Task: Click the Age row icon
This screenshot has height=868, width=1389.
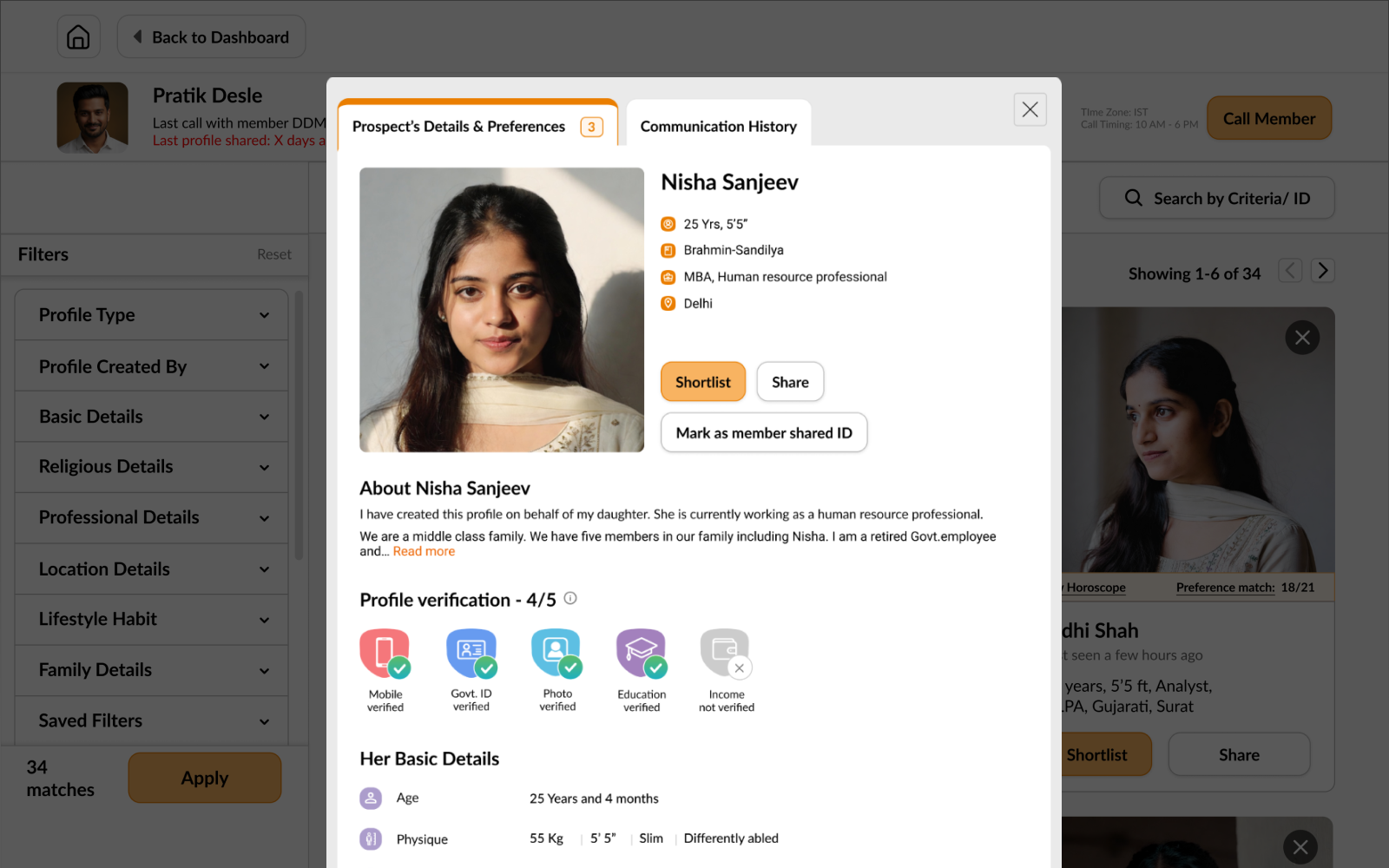Action: point(371,798)
